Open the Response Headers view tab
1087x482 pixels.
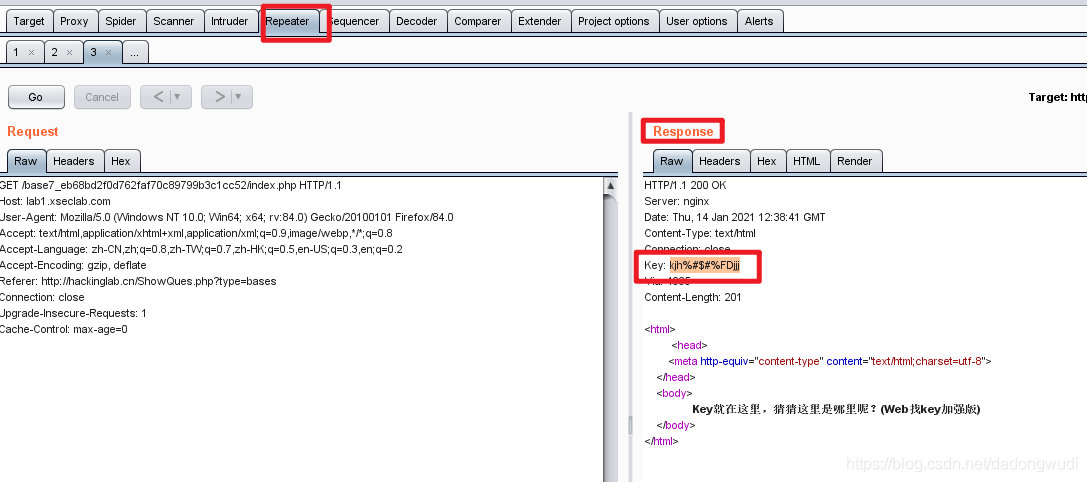(x=720, y=161)
